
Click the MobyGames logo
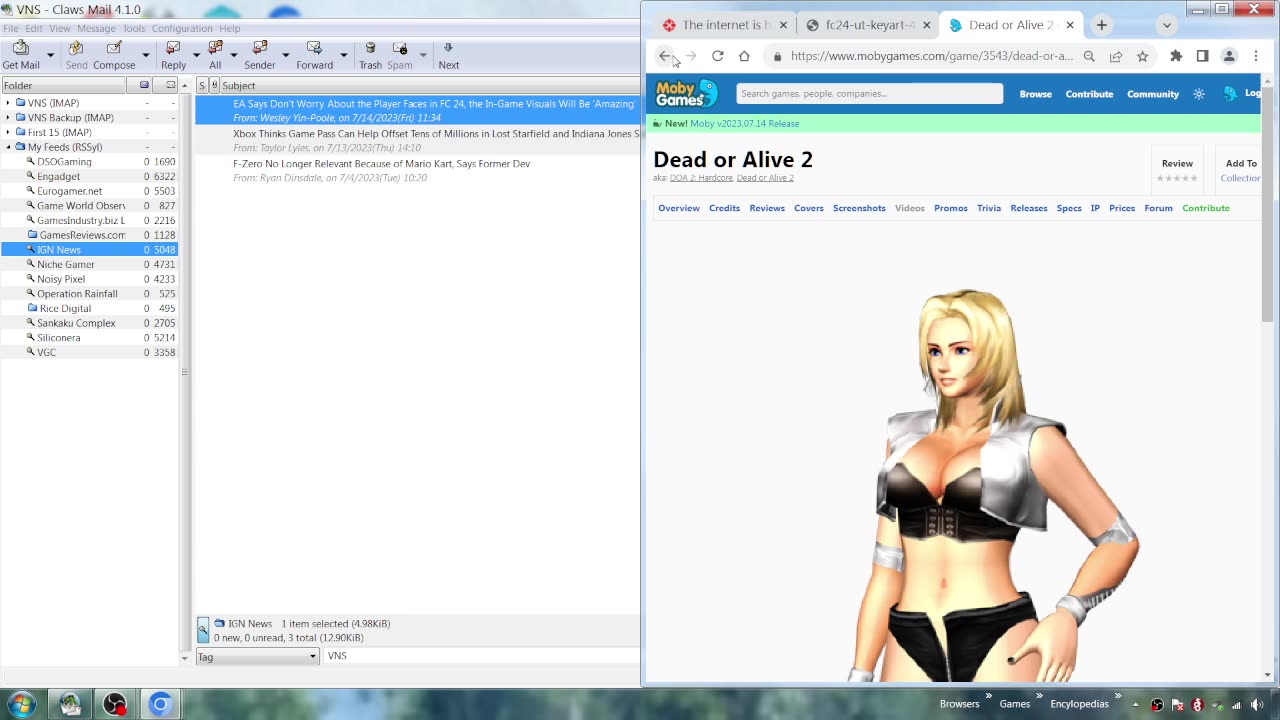pyautogui.click(x=686, y=94)
